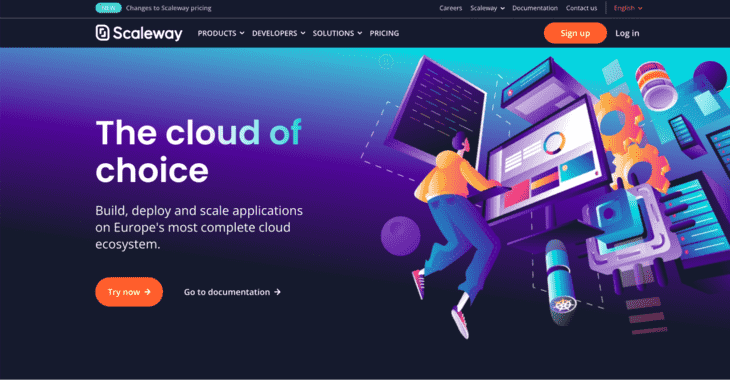Image resolution: width=730 pixels, height=380 pixels.
Task: Click the Log in link
Action: 627,33
